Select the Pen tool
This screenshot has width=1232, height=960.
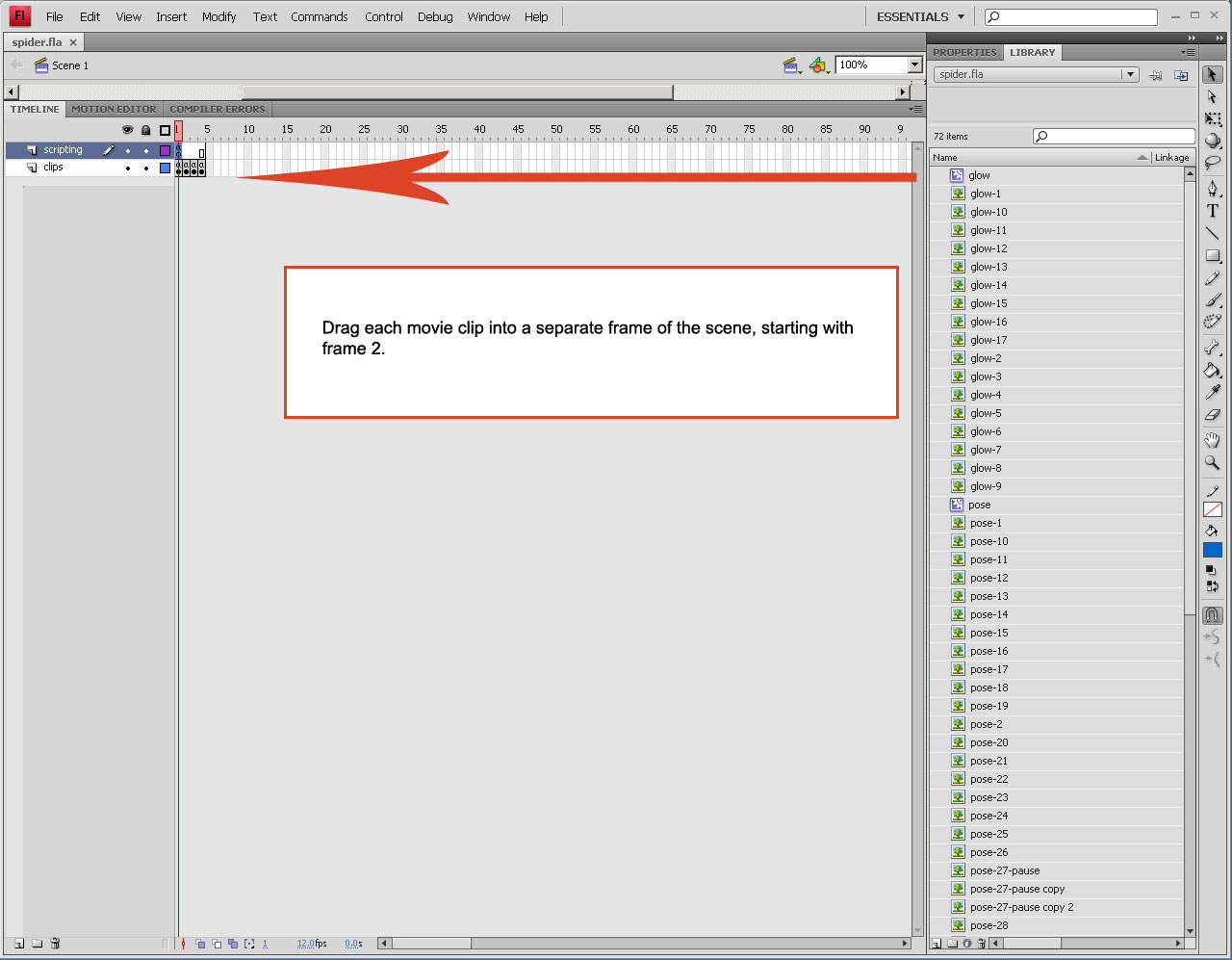[1212, 189]
